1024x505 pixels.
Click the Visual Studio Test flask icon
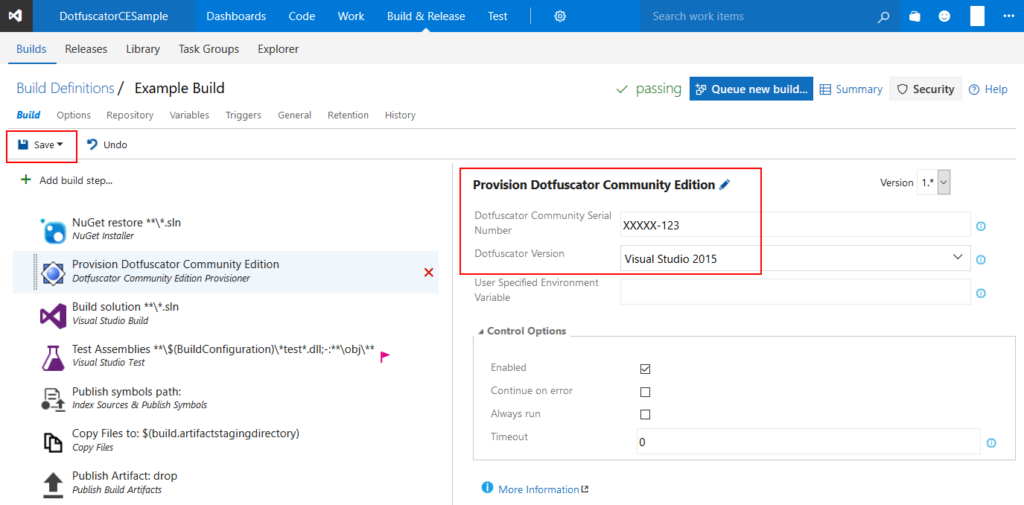(52, 357)
